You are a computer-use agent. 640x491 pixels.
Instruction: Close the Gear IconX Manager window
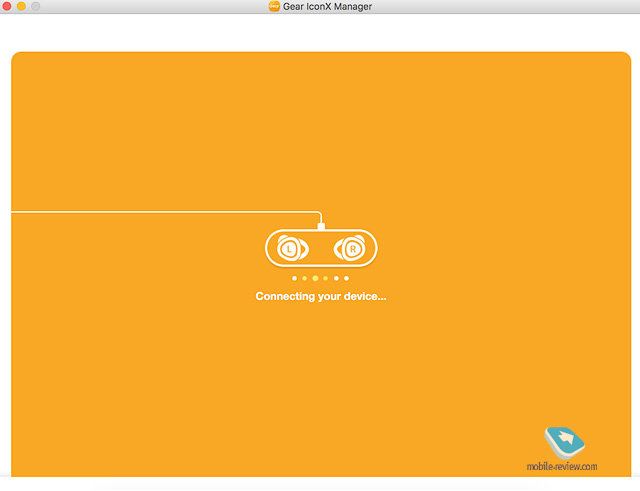(7, 6)
